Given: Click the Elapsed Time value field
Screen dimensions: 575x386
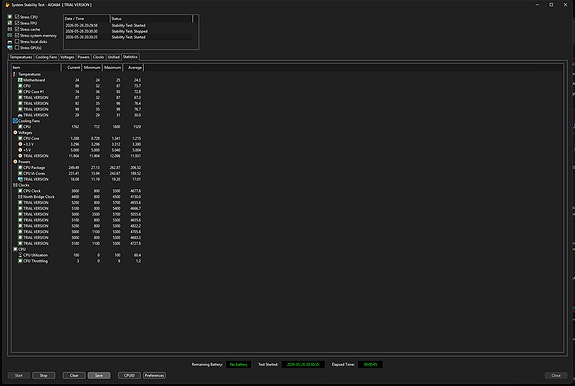Looking at the screenshot, I should coord(370,364).
